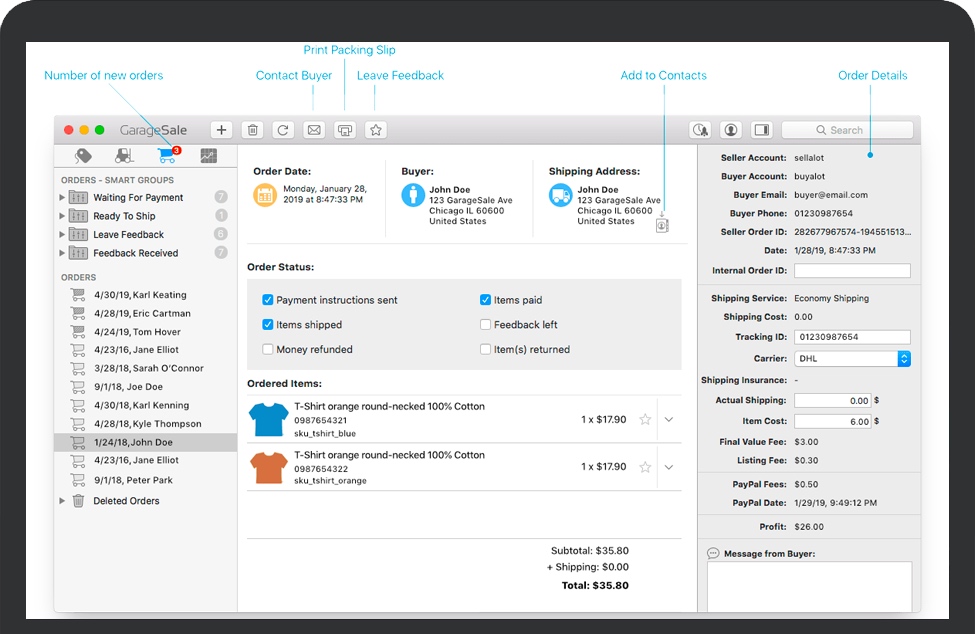This screenshot has width=975, height=634.
Task: Click the Print Packing Slip toolbar icon
Action: click(345, 130)
